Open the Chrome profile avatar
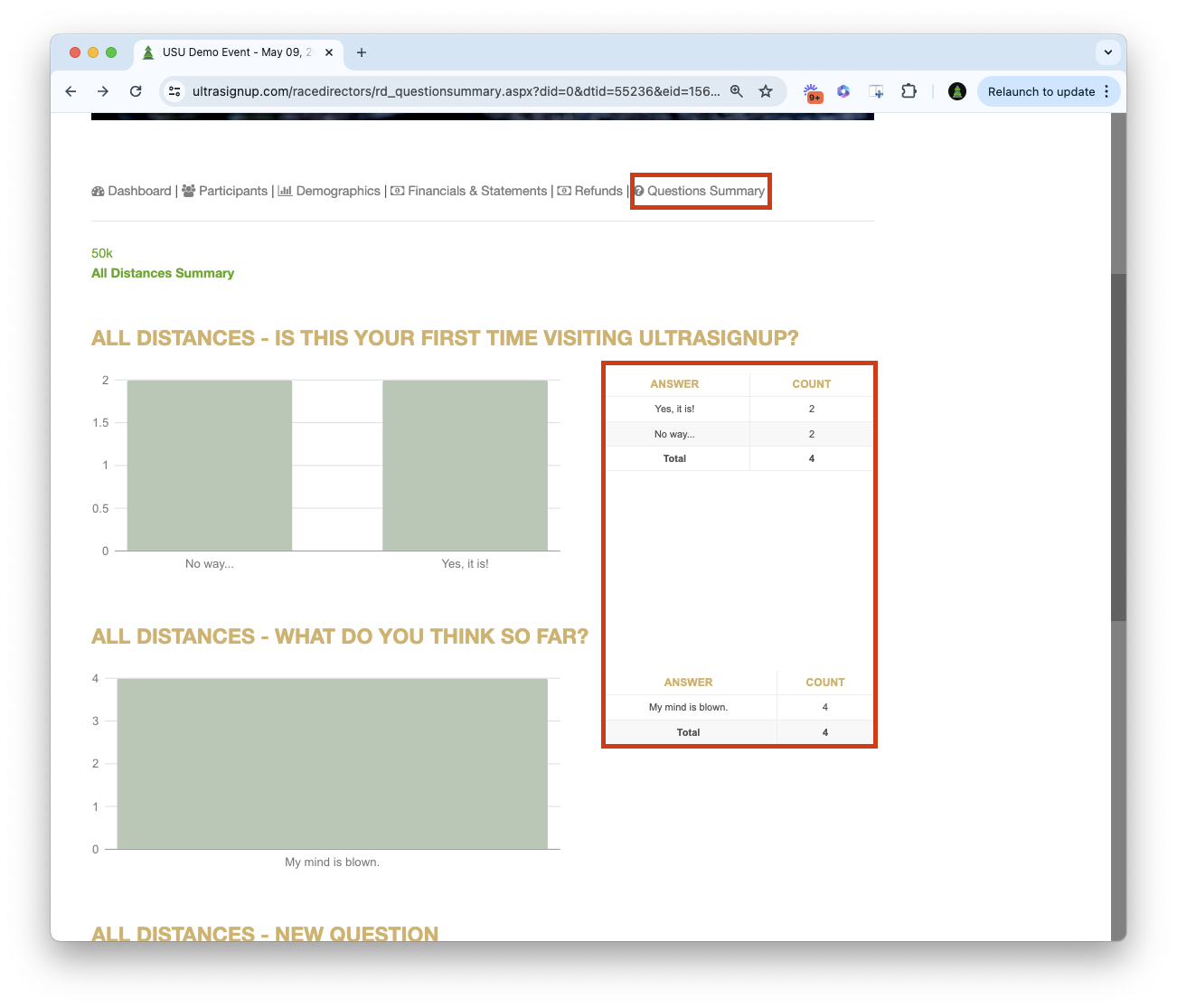The height and width of the screenshot is (1008, 1177). 957,91
